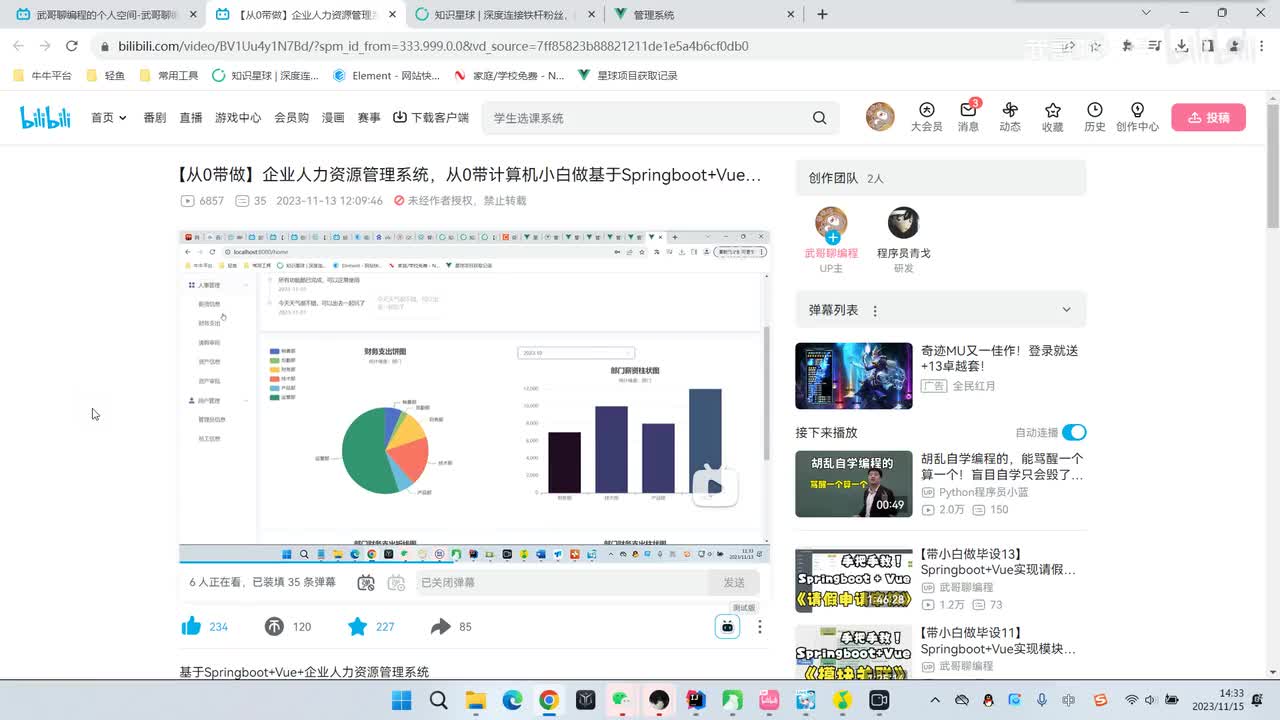
Task: Favorite the video with star icon
Action: [x=357, y=626]
